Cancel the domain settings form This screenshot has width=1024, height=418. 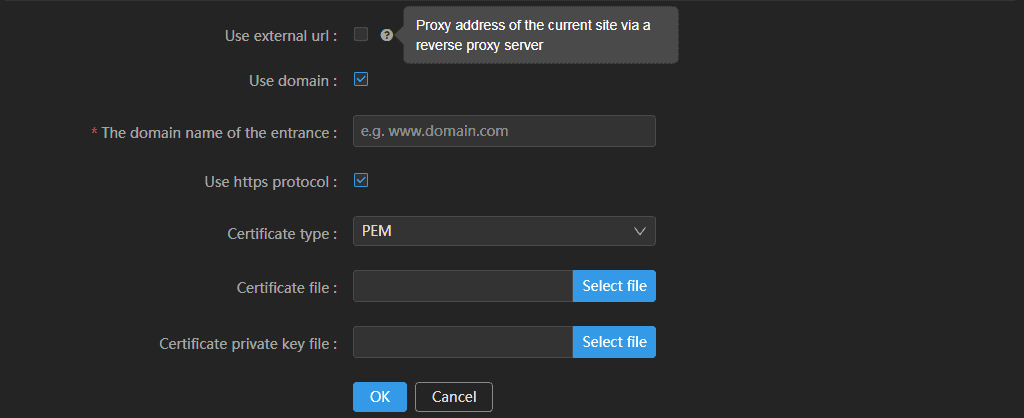454,397
